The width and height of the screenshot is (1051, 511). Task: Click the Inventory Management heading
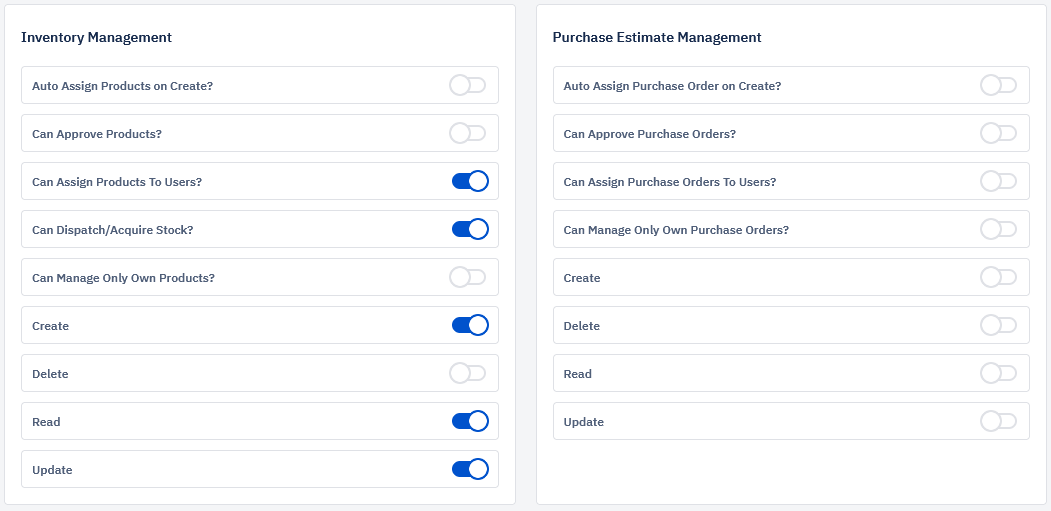[97, 38]
